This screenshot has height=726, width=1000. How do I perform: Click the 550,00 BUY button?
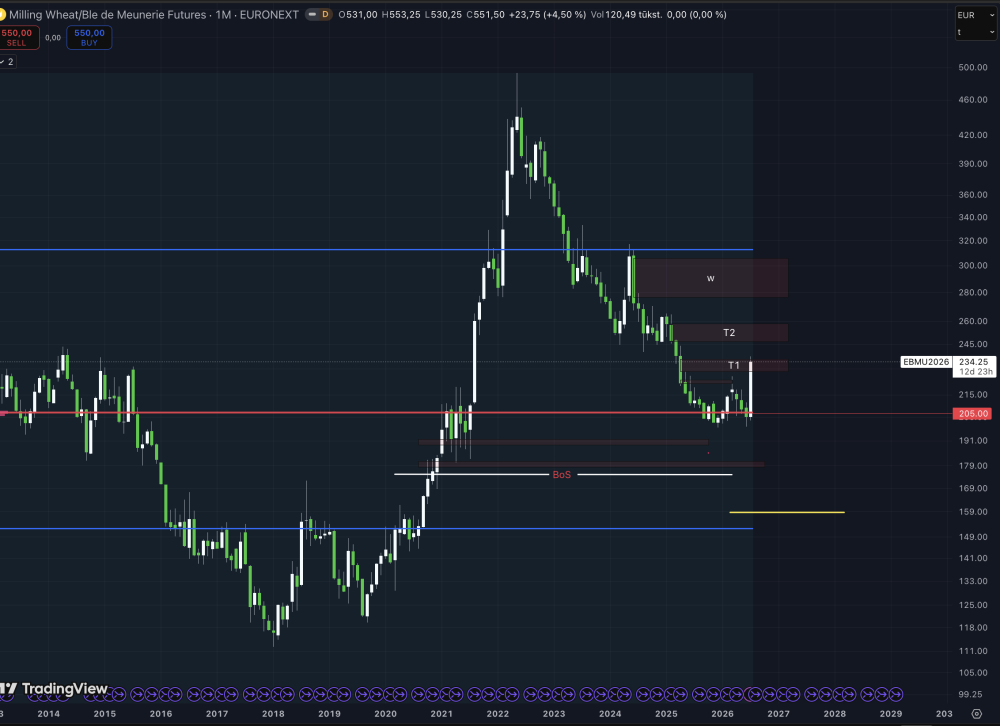click(89, 38)
